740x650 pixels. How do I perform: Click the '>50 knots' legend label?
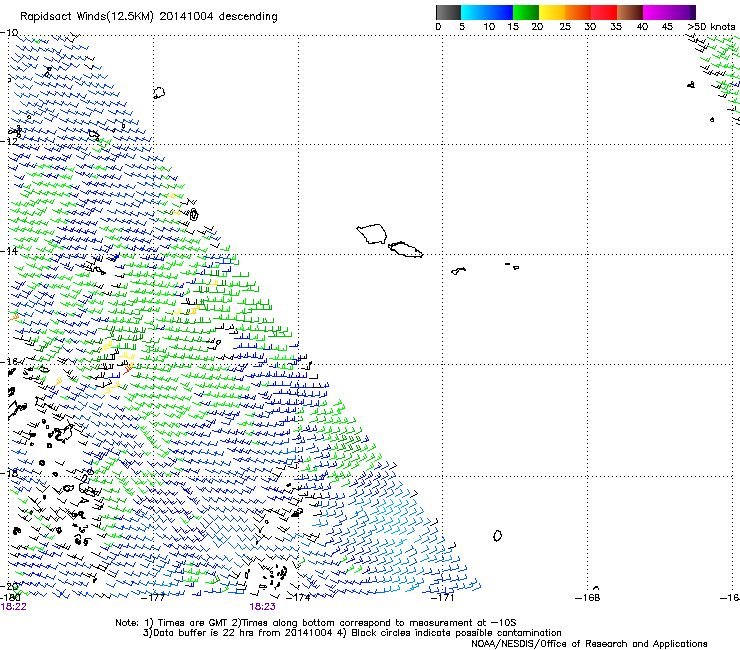(x=711, y=26)
